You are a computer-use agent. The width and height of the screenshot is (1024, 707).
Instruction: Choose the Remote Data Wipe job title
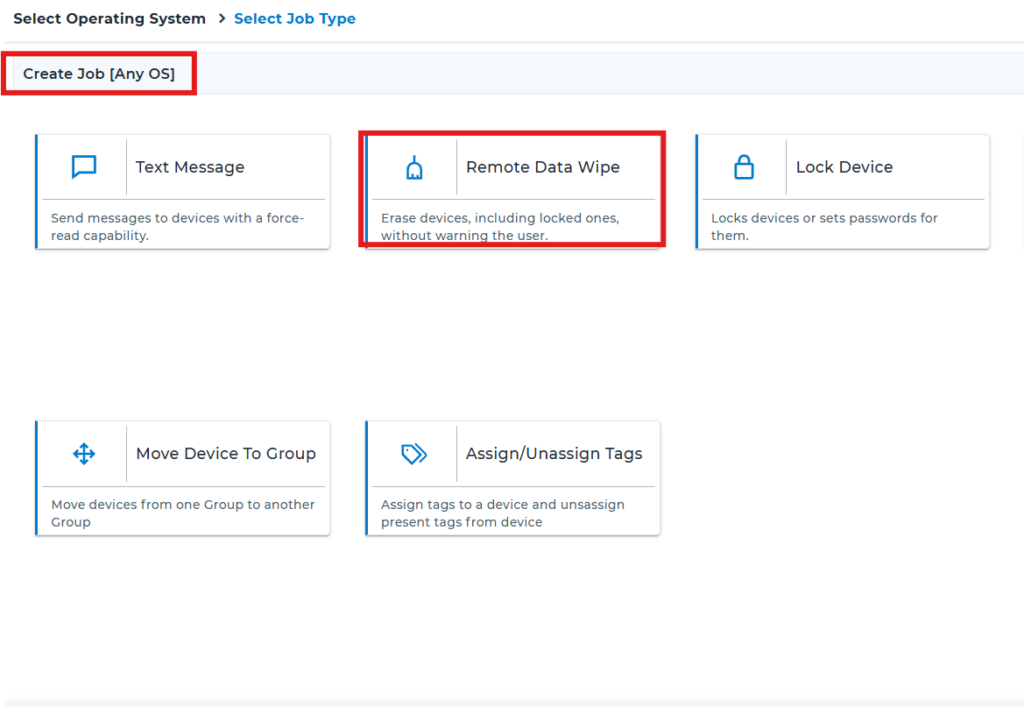pos(542,167)
